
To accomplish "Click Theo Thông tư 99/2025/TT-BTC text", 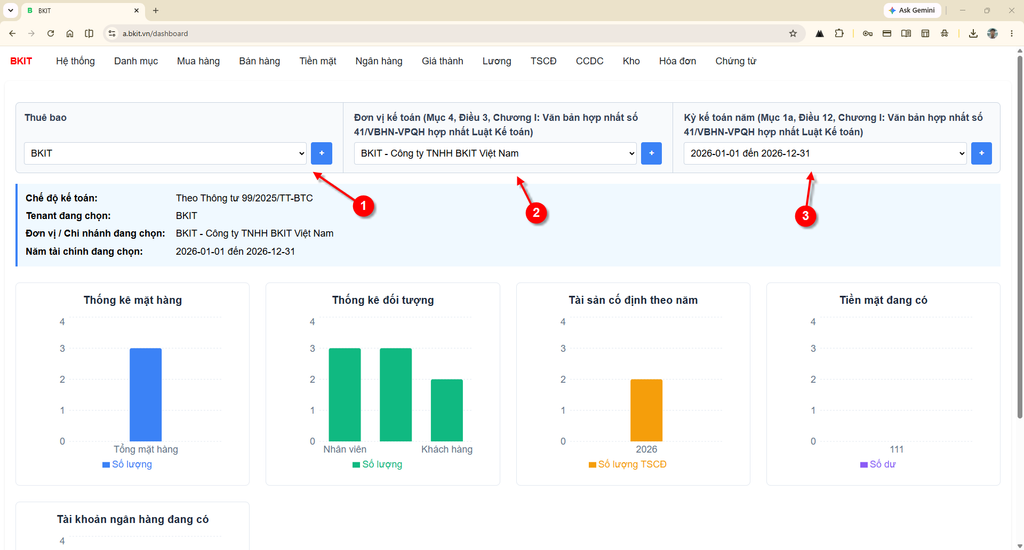I will click(x=244, y=198).
